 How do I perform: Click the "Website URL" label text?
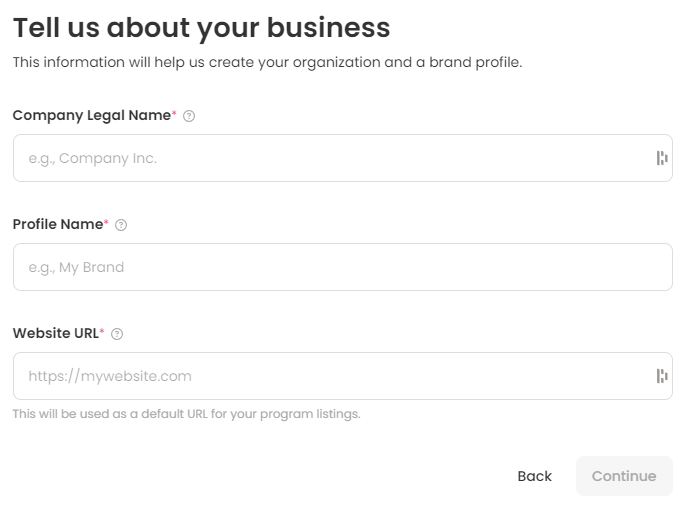(x=56, y=333)
